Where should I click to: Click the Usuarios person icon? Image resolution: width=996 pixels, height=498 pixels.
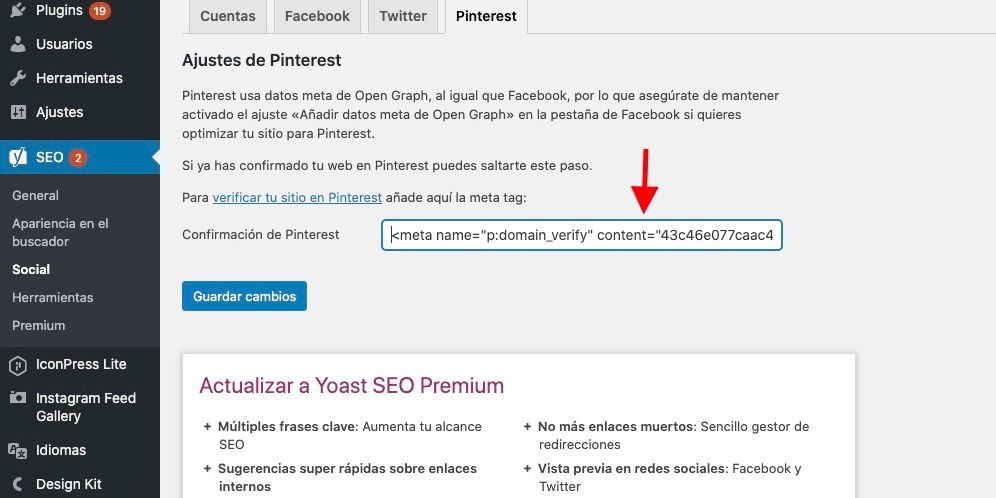(x=18, y=44)
